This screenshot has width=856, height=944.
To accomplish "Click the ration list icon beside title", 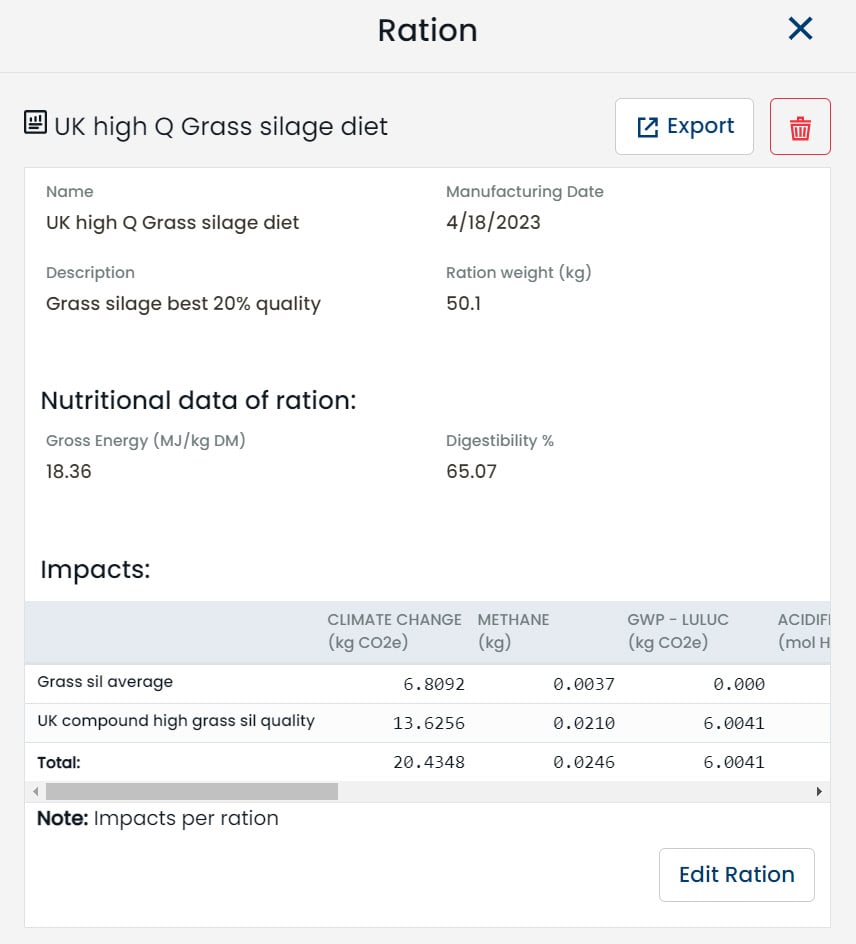I will (x=36, y=123).
